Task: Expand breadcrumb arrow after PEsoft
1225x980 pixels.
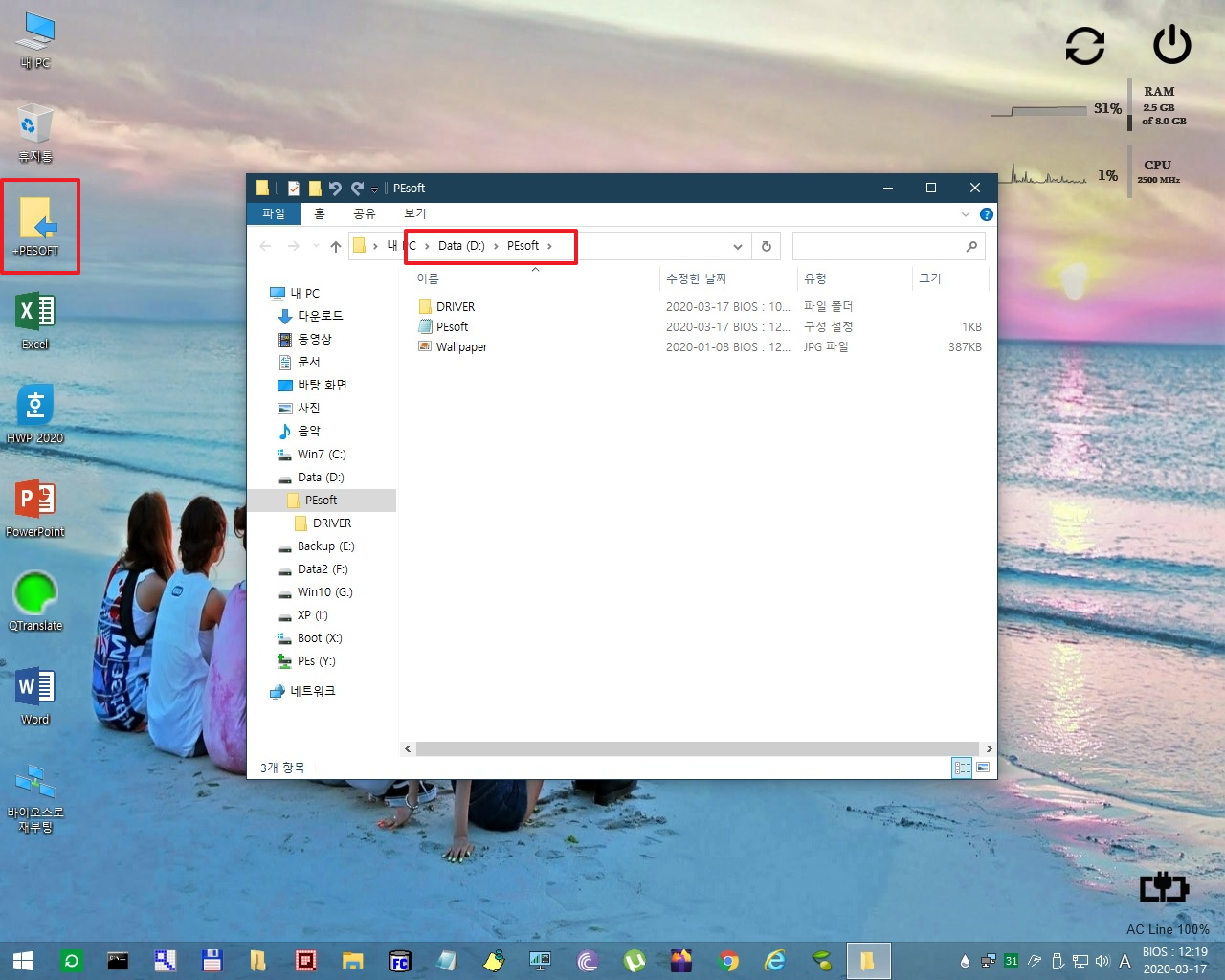Action: 549,246
